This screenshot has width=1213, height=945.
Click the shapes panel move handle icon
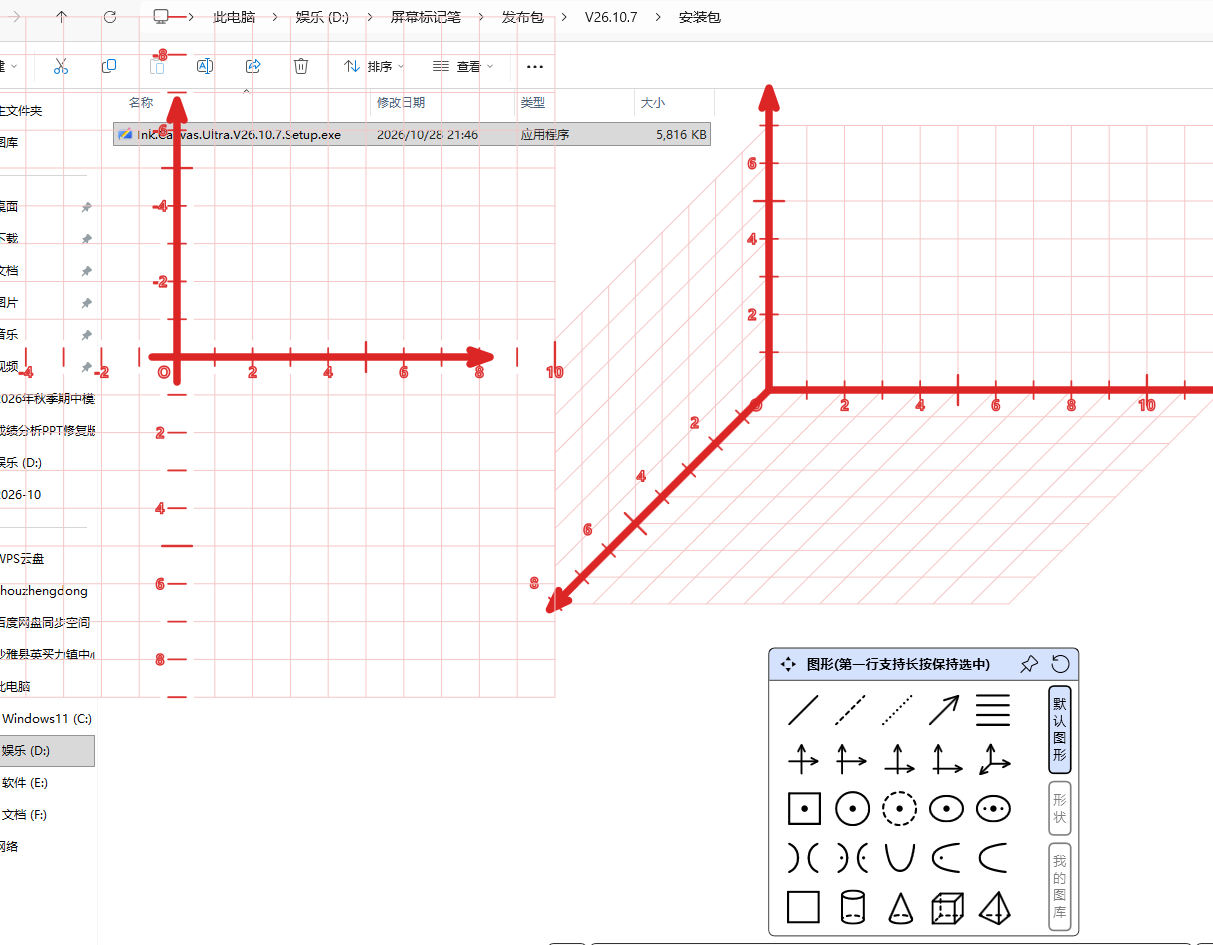tap(788, 664)
